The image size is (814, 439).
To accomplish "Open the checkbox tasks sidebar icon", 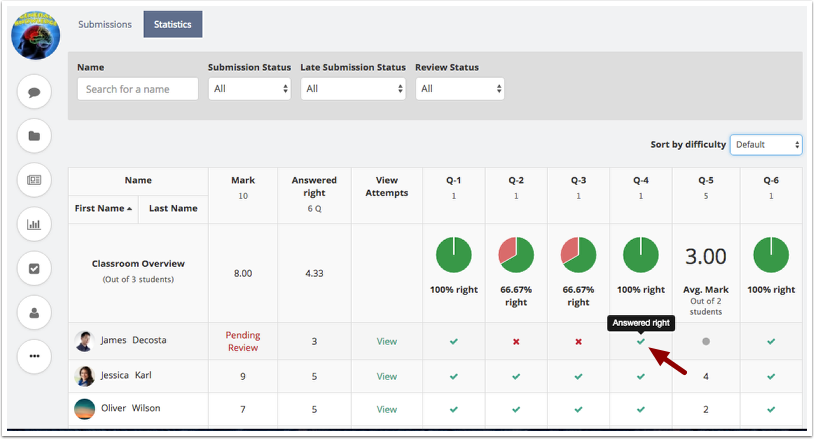I will click(x=34, y=268).
